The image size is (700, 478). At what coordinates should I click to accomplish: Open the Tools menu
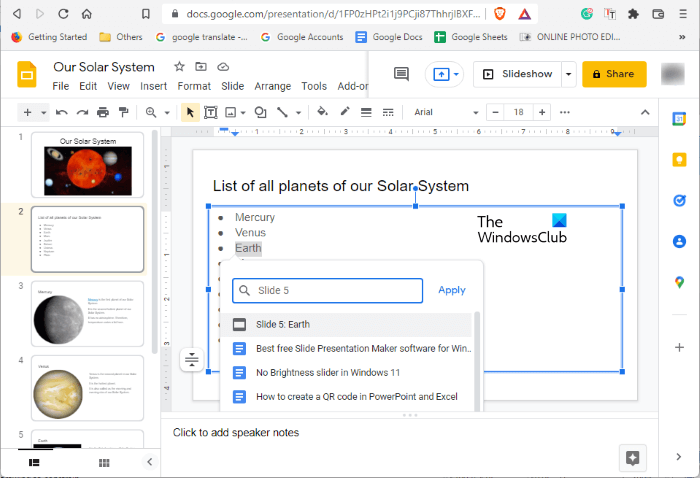tap(314, 86)
